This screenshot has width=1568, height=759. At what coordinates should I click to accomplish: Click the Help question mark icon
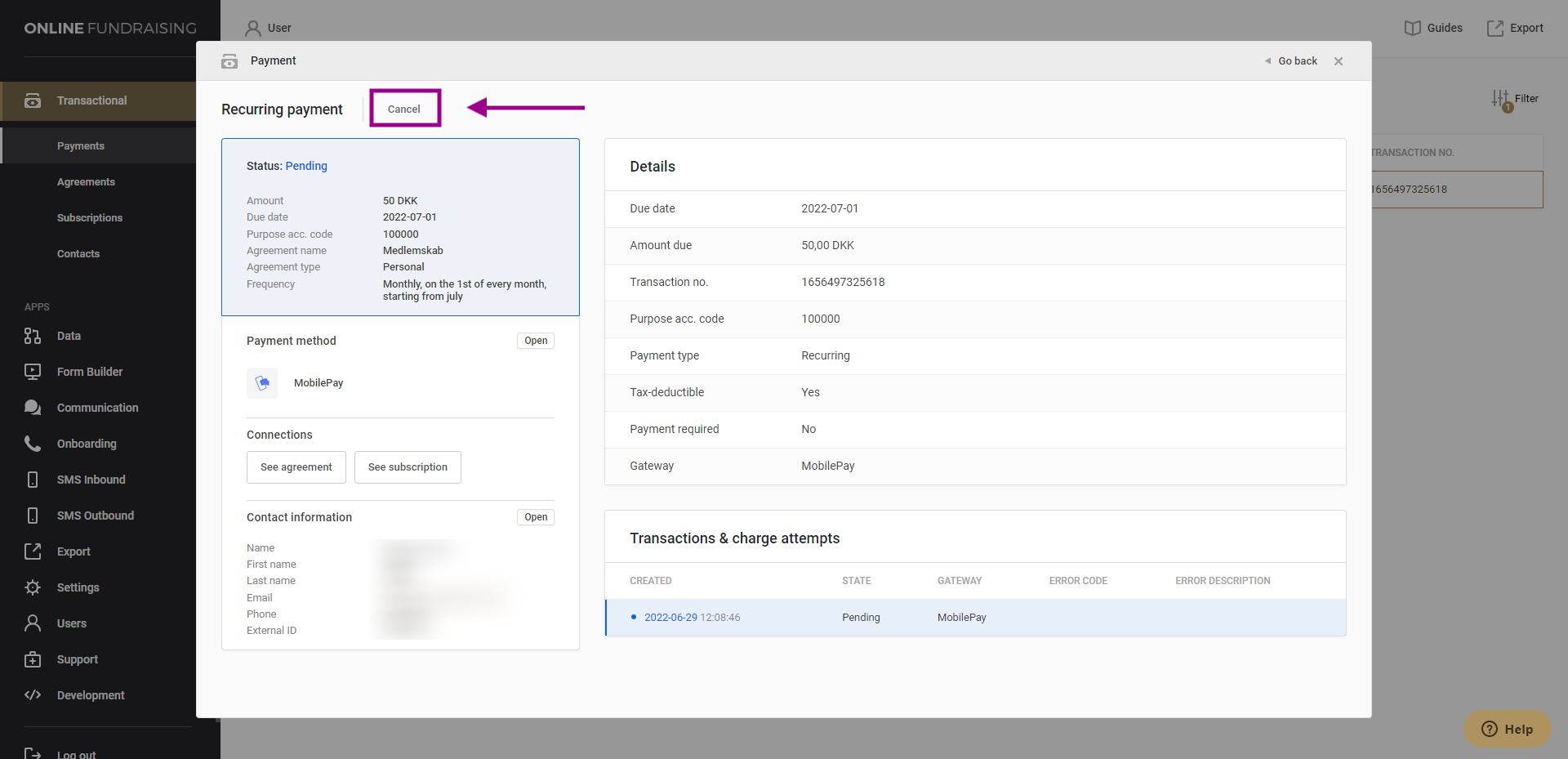tap(1490, 729)
